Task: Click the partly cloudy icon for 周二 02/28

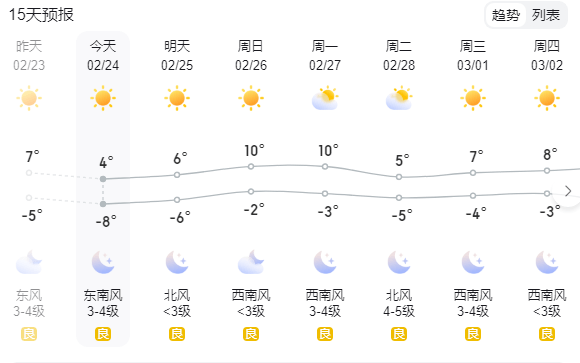Action: (x=399, y=98)
